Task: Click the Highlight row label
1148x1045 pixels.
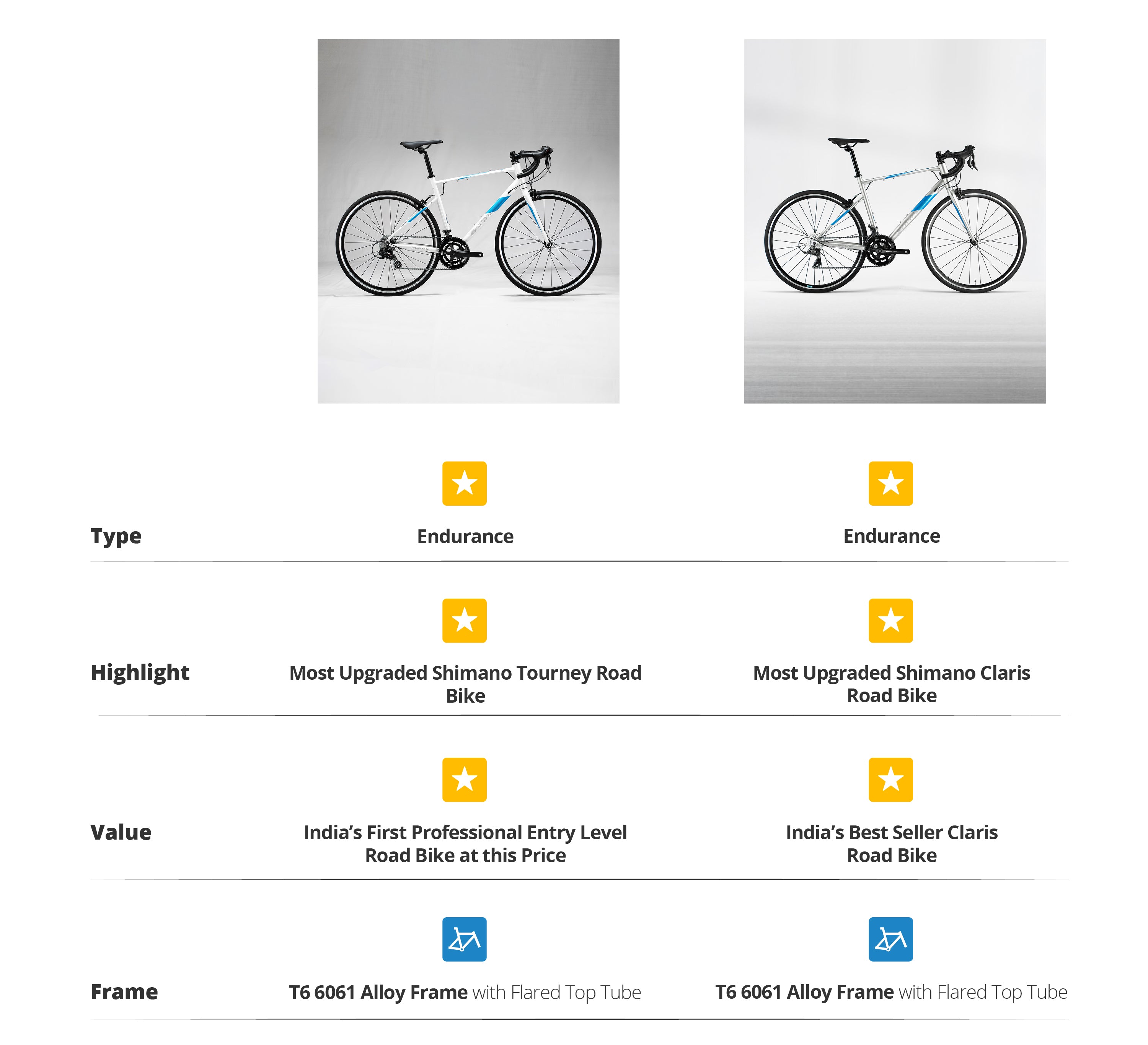Action: [x=140, y=673]
